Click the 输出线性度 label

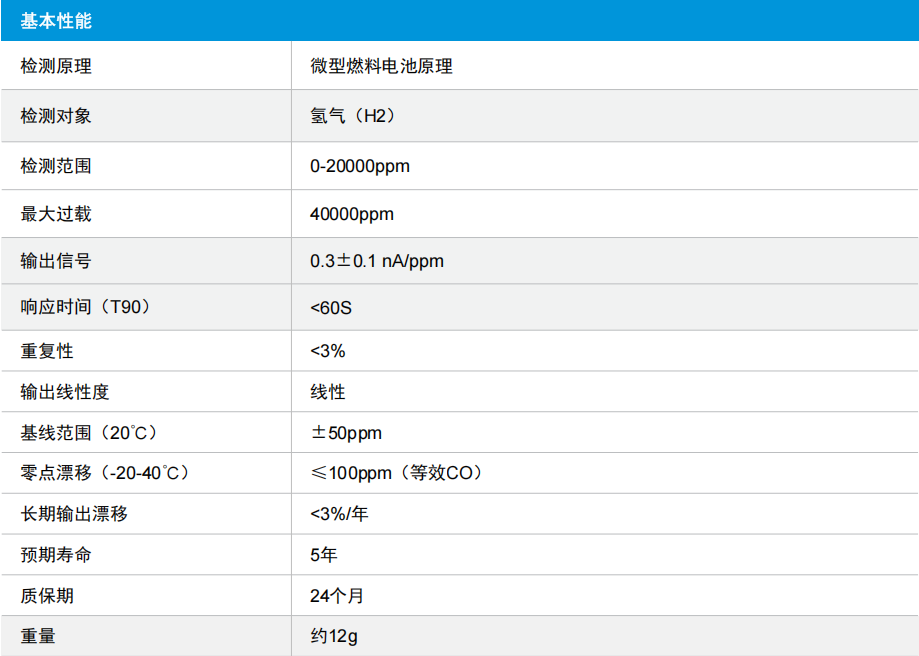pos(64,392)
